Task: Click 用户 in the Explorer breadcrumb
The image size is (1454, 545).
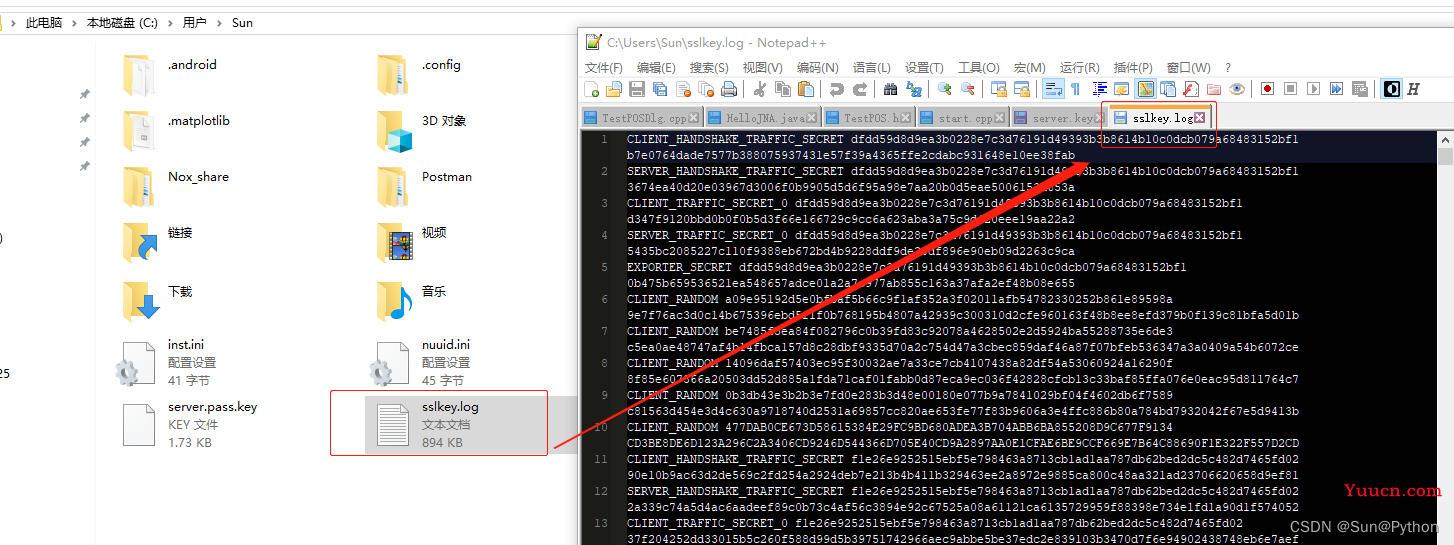Action: (195, 22)
